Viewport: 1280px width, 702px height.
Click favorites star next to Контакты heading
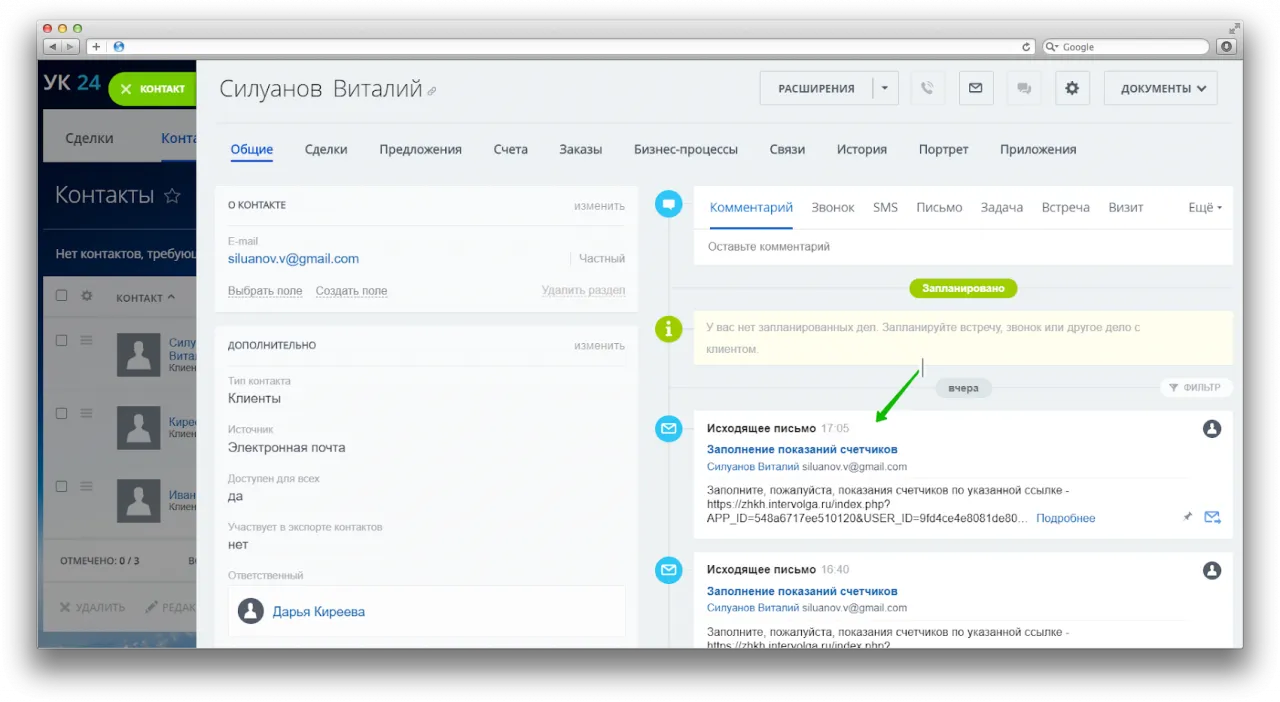[172, 195]
